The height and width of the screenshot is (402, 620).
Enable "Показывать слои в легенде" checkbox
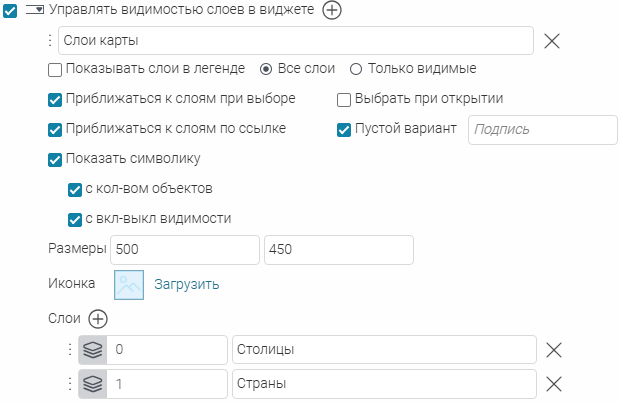[55, 70]
